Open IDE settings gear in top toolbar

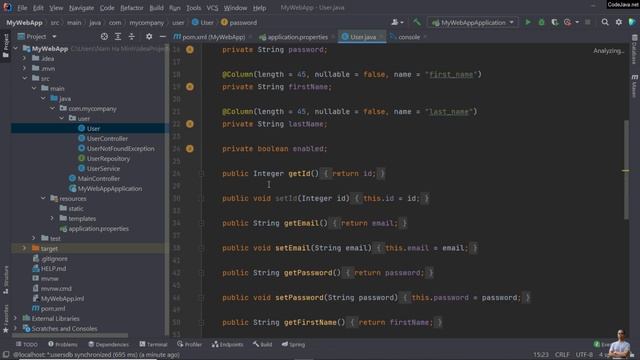(x=619, y=22)
